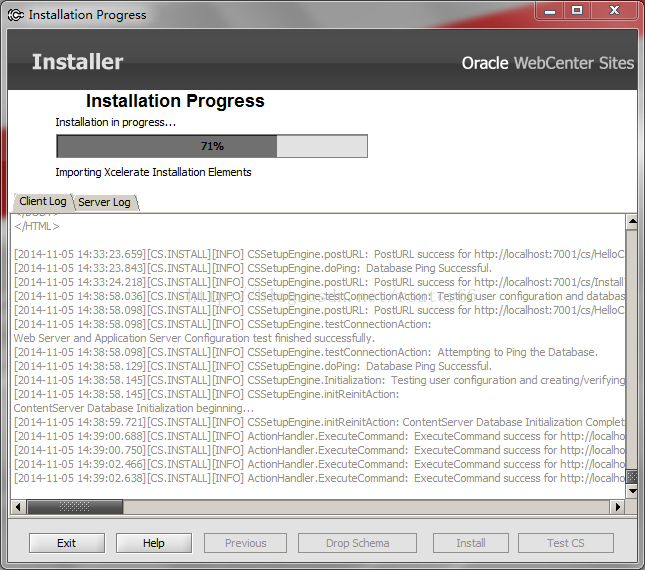
Task: Click the Drop Schema button
Action: pos(357,543)
